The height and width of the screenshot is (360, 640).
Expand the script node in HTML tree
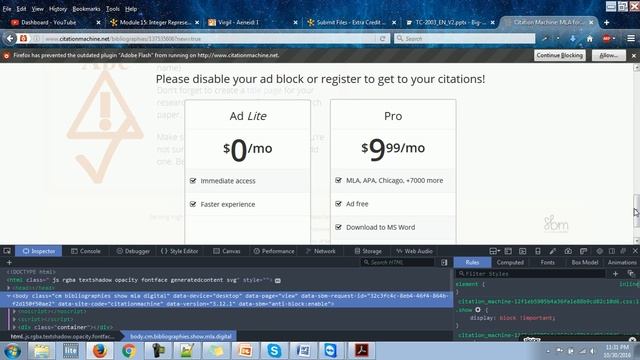(x=14, y=319)
